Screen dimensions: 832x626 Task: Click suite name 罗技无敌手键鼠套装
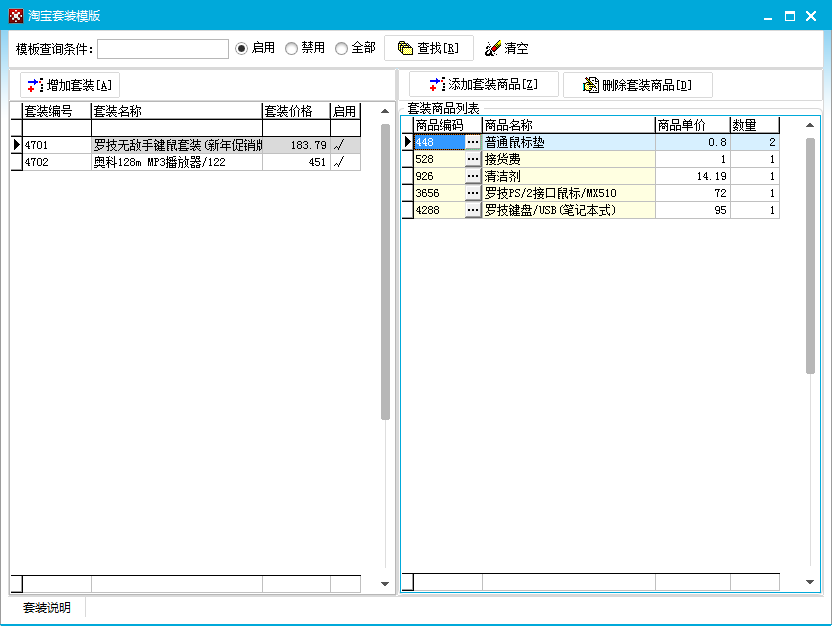(x=177, y=145)
